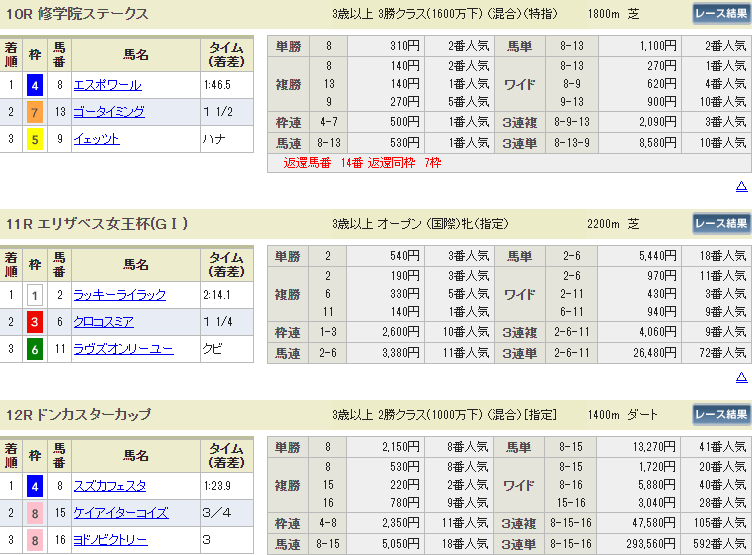Click 11R 3連単 popularity 72番人気
This screenshot has width=752, height=555.
(722, 354)
